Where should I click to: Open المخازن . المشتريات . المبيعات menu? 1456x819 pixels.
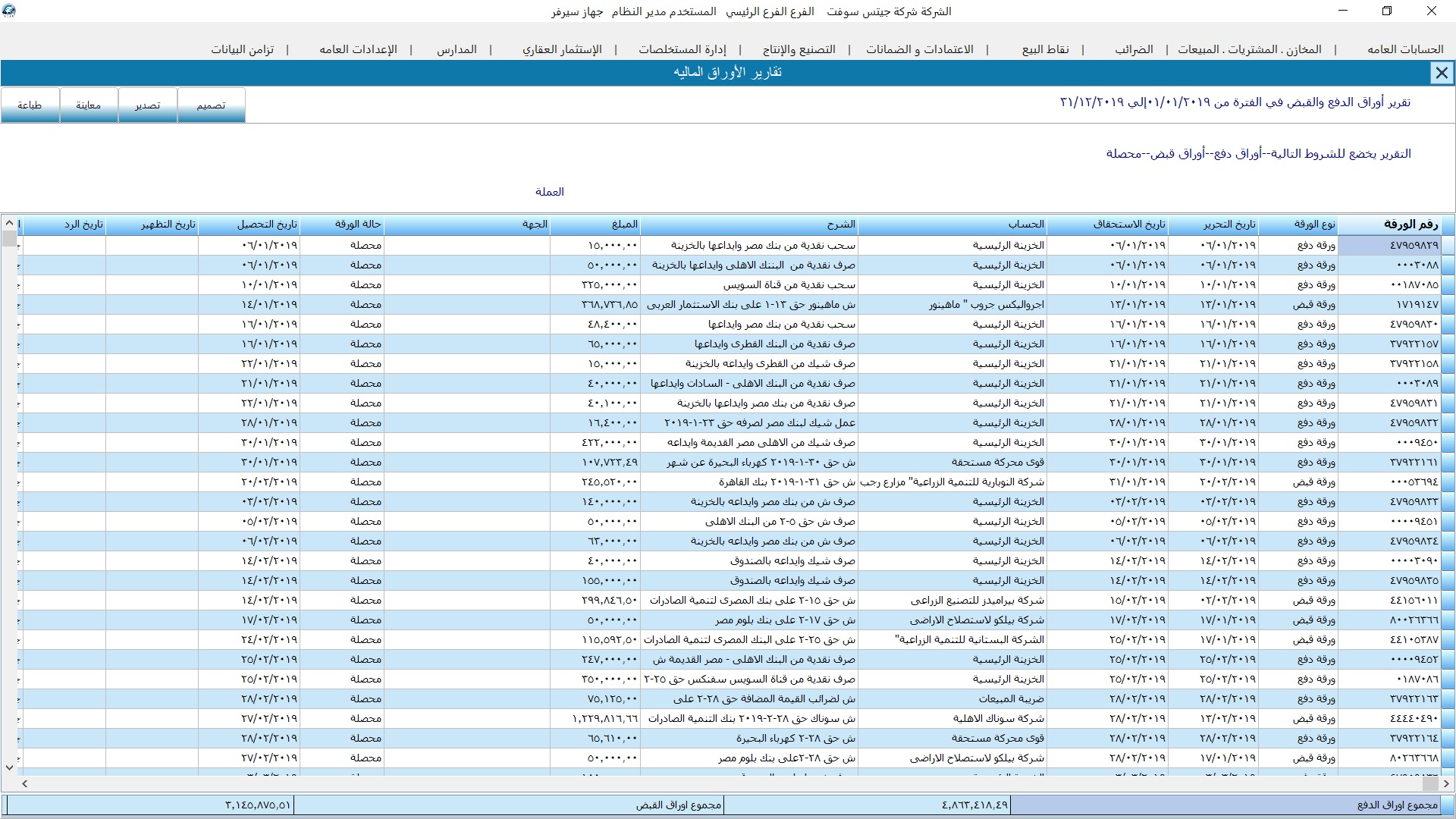[x=1250, y=49]
